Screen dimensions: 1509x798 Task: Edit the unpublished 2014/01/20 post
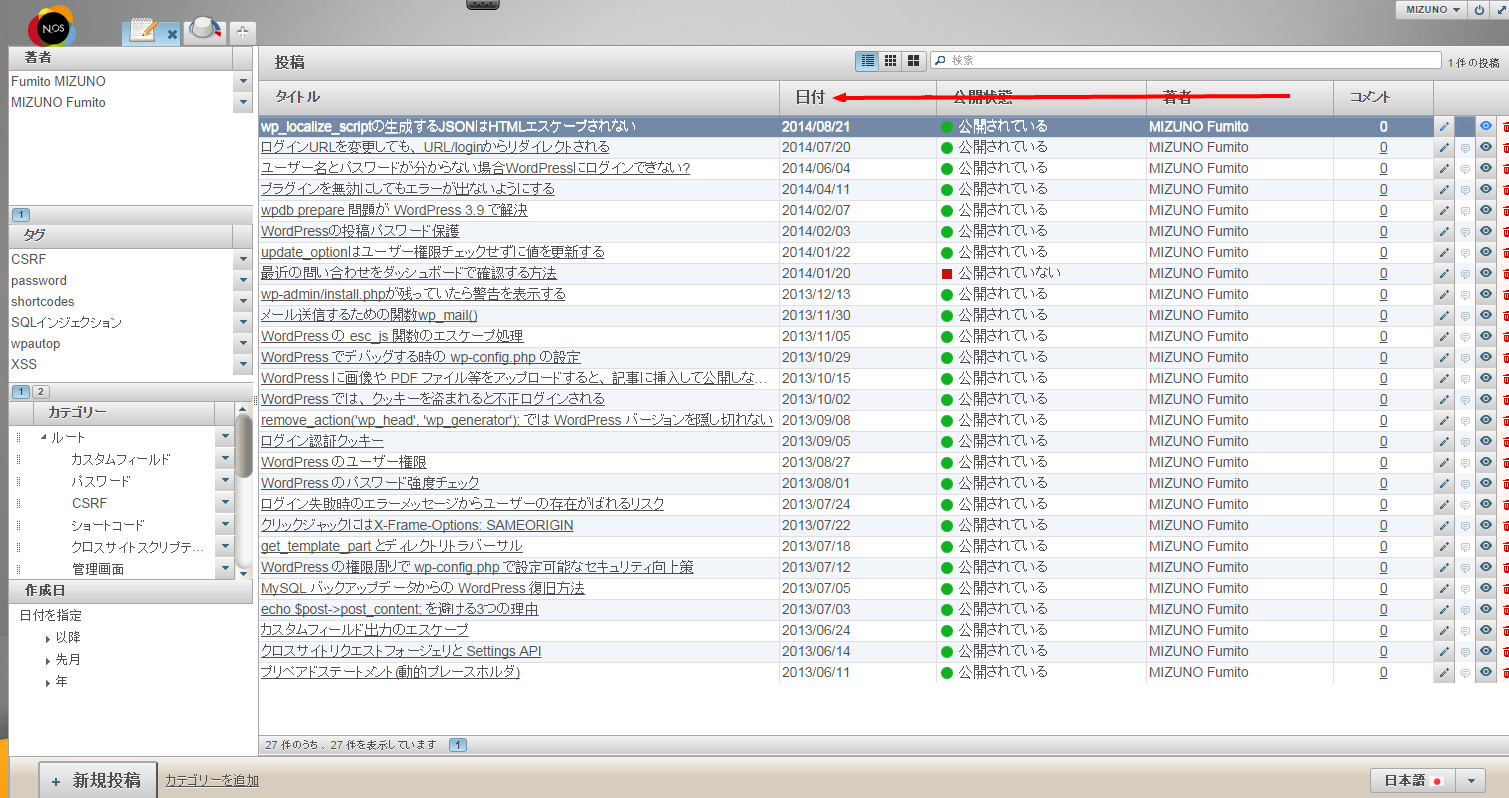[x=1444, y=273]
